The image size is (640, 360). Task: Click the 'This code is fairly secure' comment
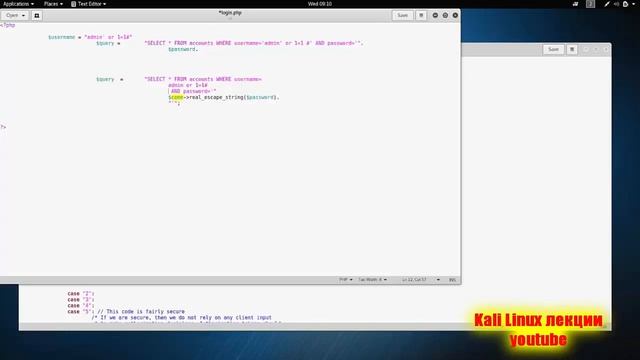click(141, 311)
